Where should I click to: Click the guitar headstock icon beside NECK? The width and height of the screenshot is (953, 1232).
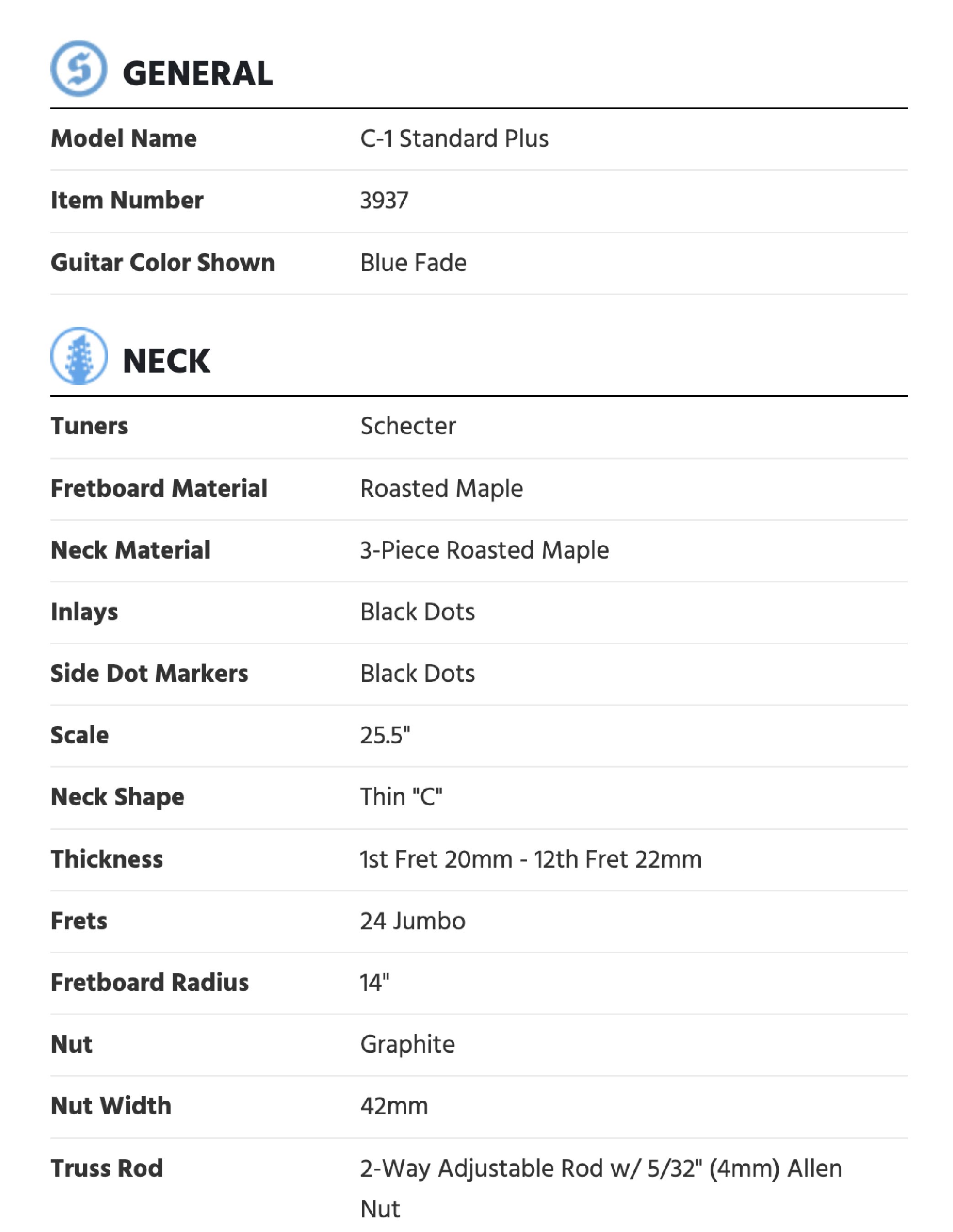coord(79,356)
